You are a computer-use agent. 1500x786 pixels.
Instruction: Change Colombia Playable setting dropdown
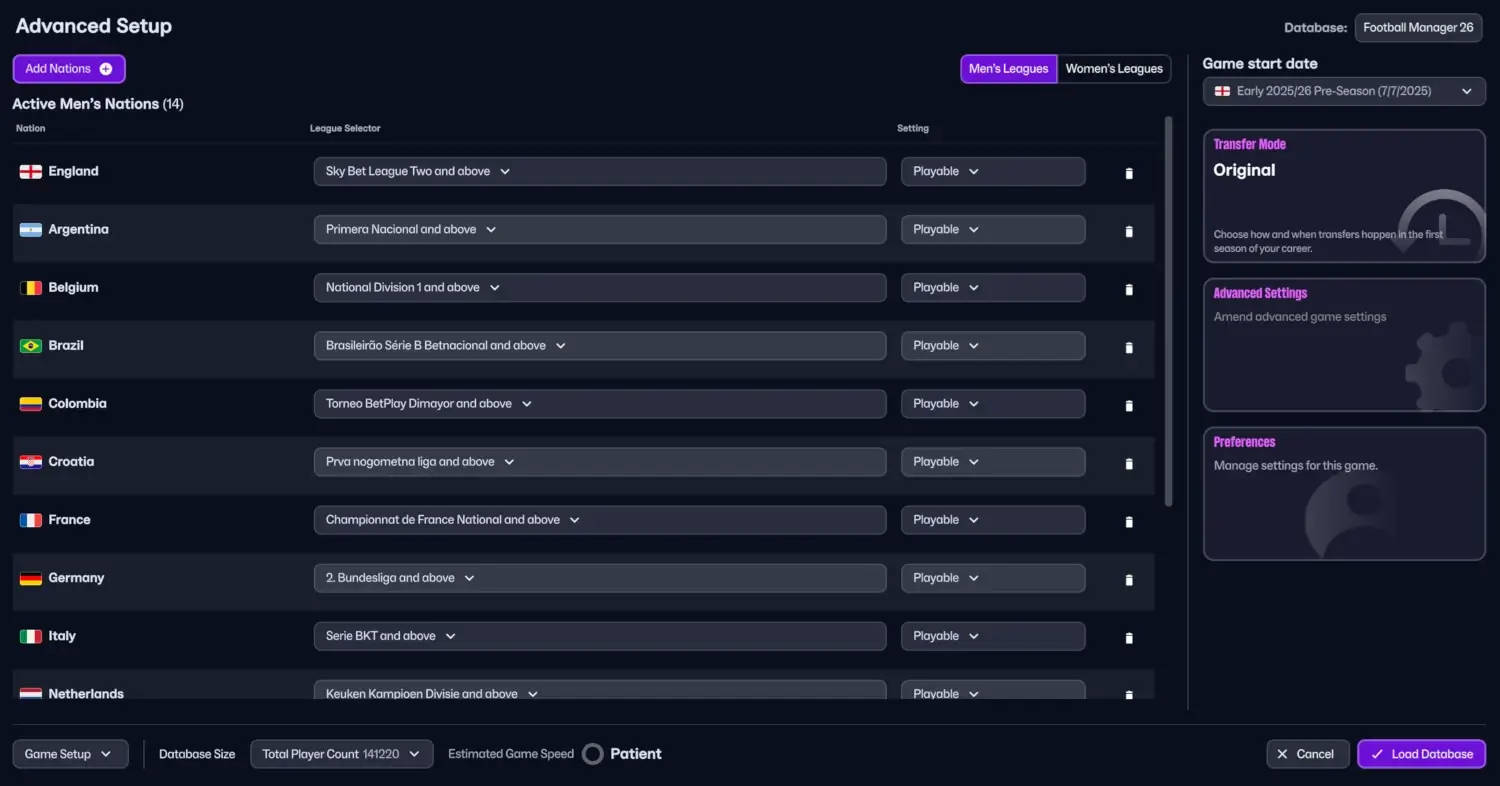coord(993,403)
